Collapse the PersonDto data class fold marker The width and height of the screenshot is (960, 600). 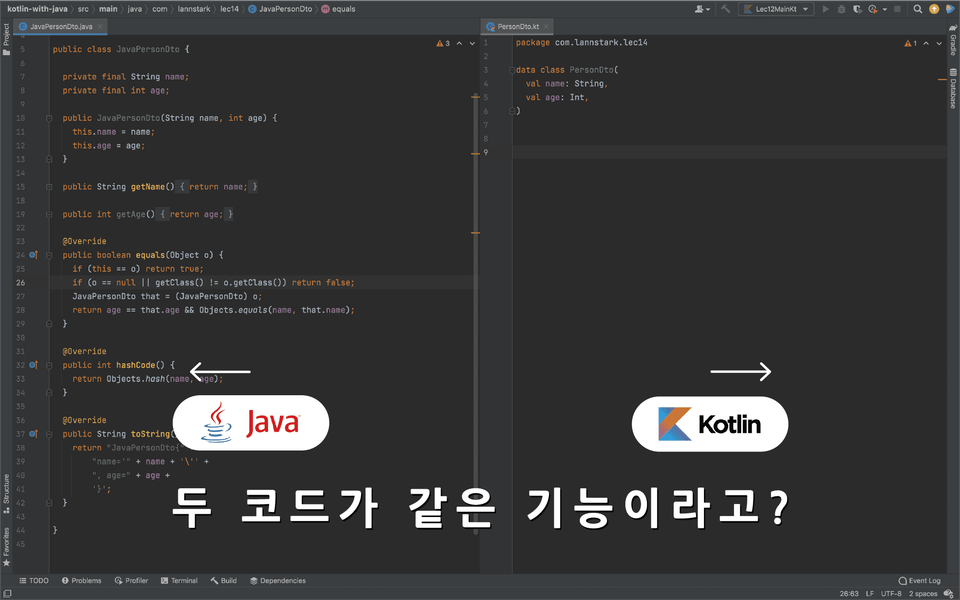pos(512,70)
